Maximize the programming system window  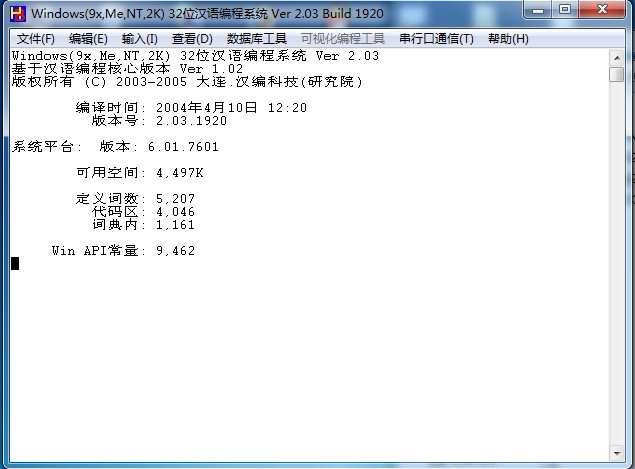565,11
